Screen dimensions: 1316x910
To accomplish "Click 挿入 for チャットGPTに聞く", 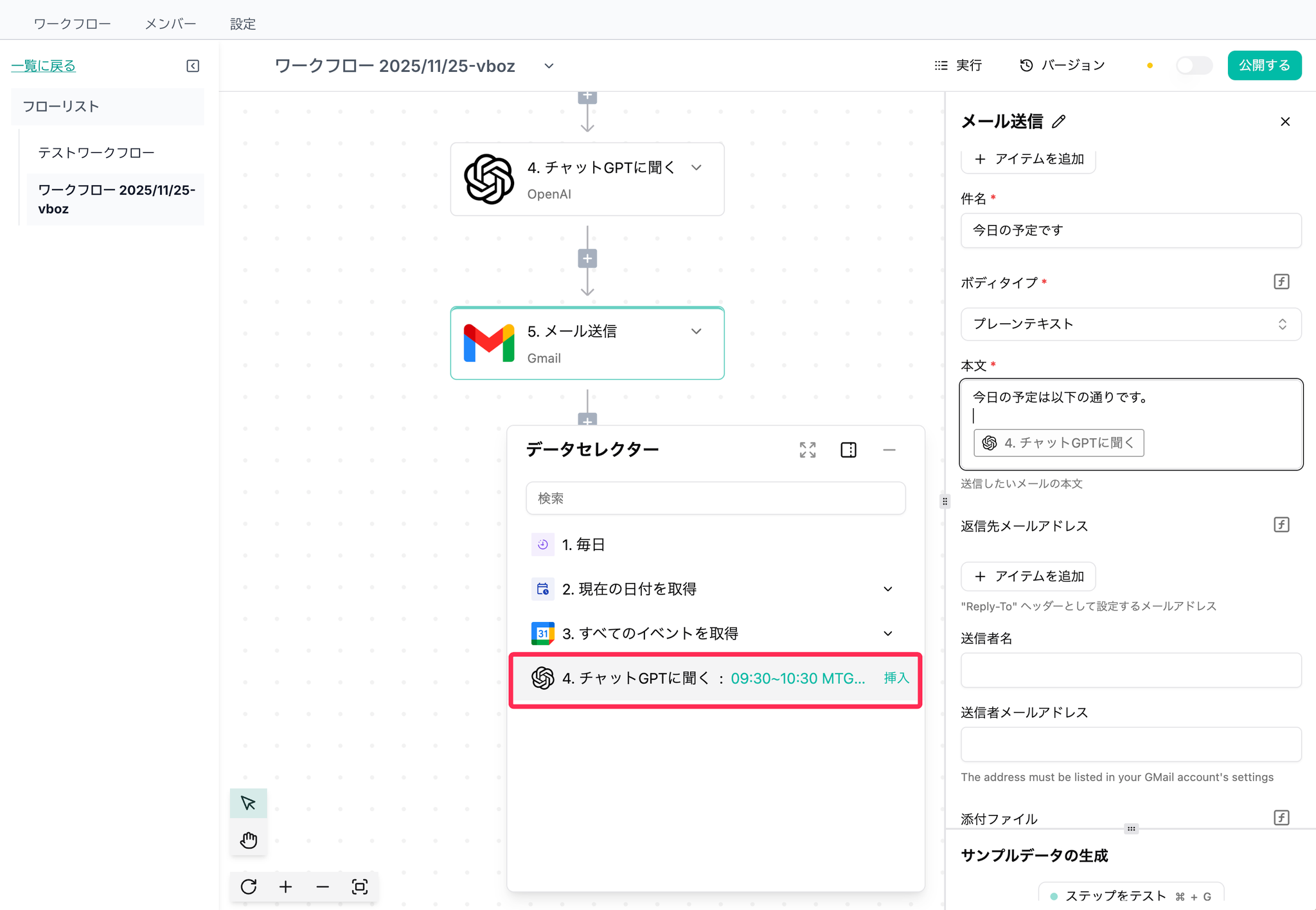I will (x=896, y=678).
